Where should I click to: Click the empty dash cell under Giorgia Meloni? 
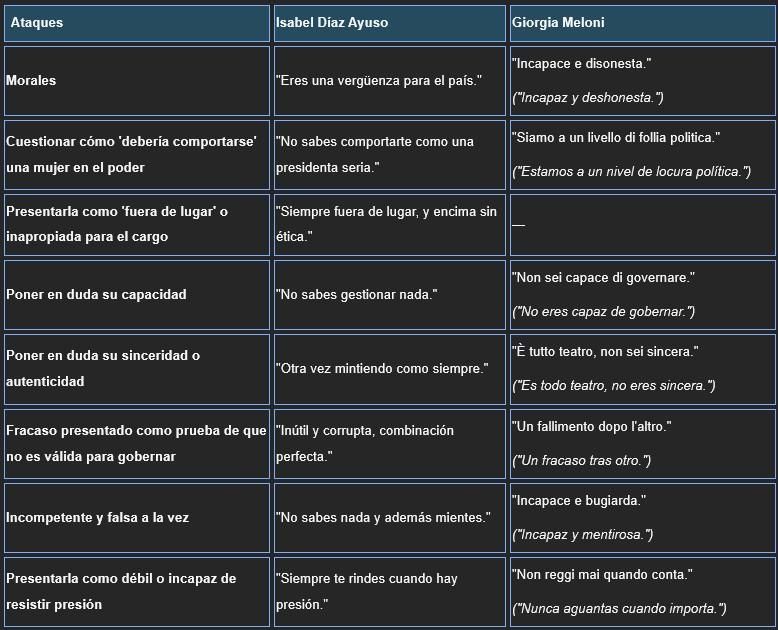[518, 224]
